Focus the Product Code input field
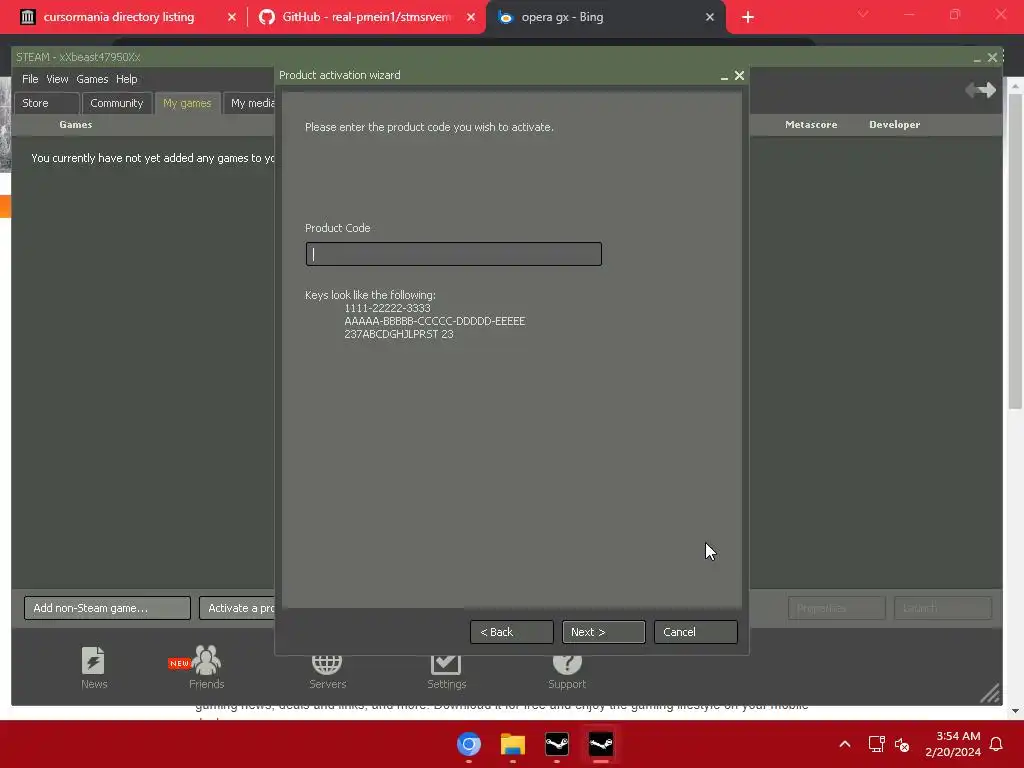Image resolution: width=1024 pixels, height=768 pixels. 453,254
